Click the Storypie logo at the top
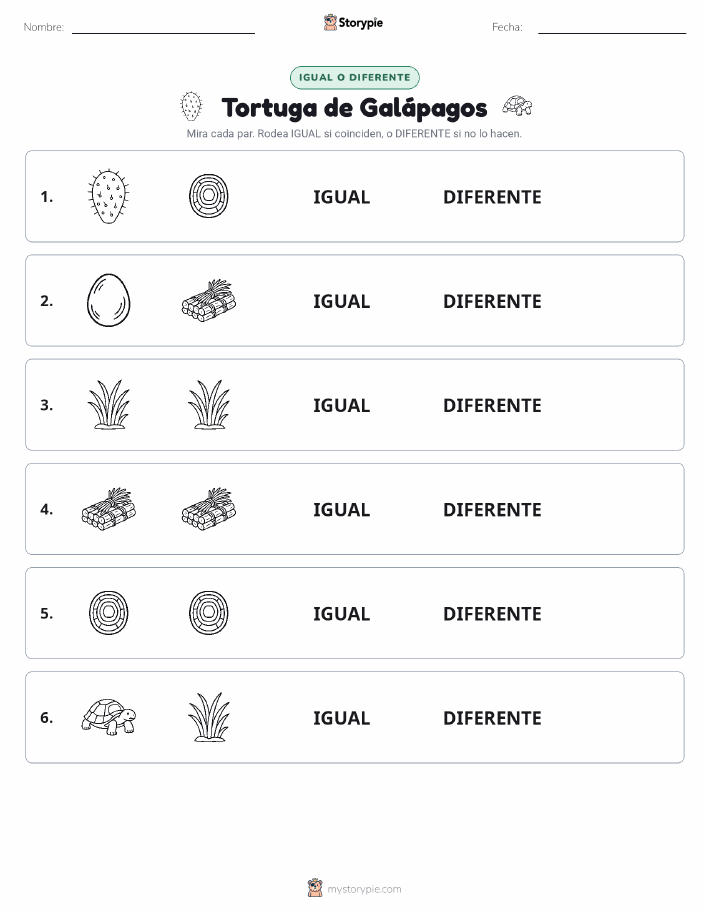Screen dimensions: 709x917 coord(353,23)
